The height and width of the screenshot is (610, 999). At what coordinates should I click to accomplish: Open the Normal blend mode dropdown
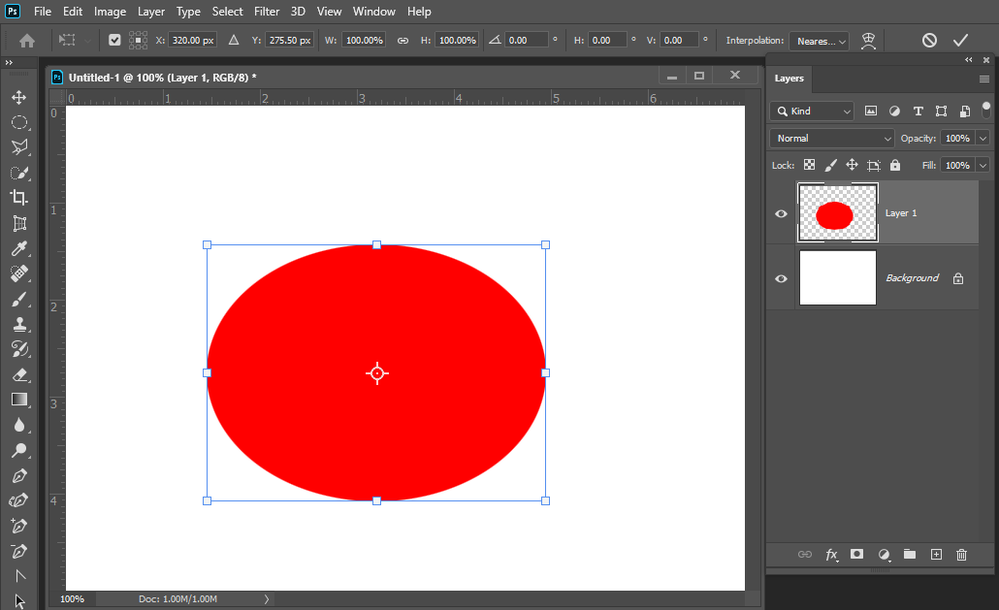(832, 138)
